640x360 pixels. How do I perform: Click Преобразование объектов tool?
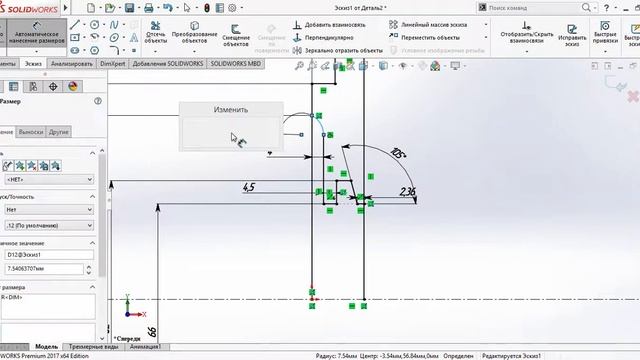194,32
